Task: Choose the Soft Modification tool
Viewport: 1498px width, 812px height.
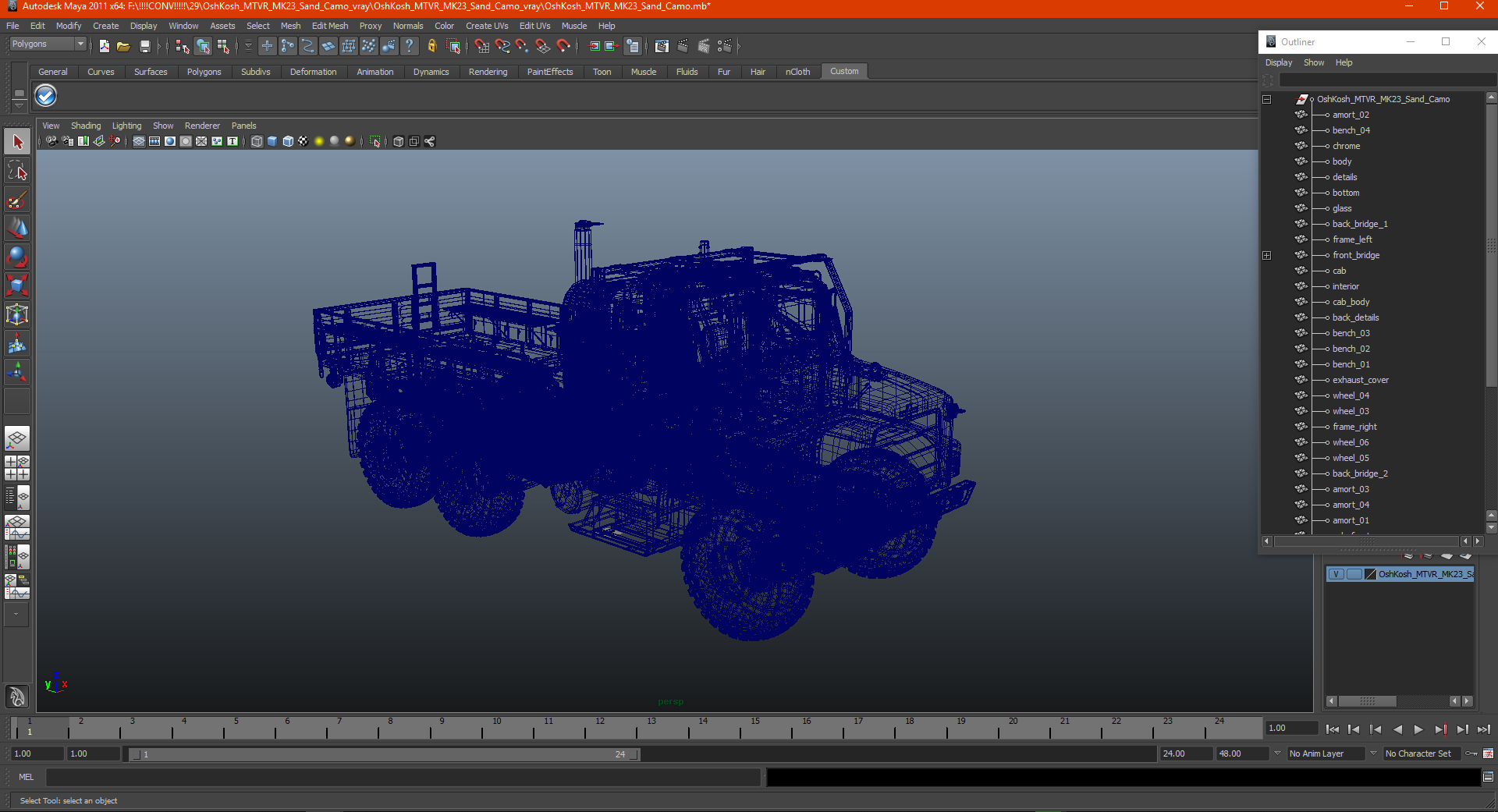Action: click(17, 343)
